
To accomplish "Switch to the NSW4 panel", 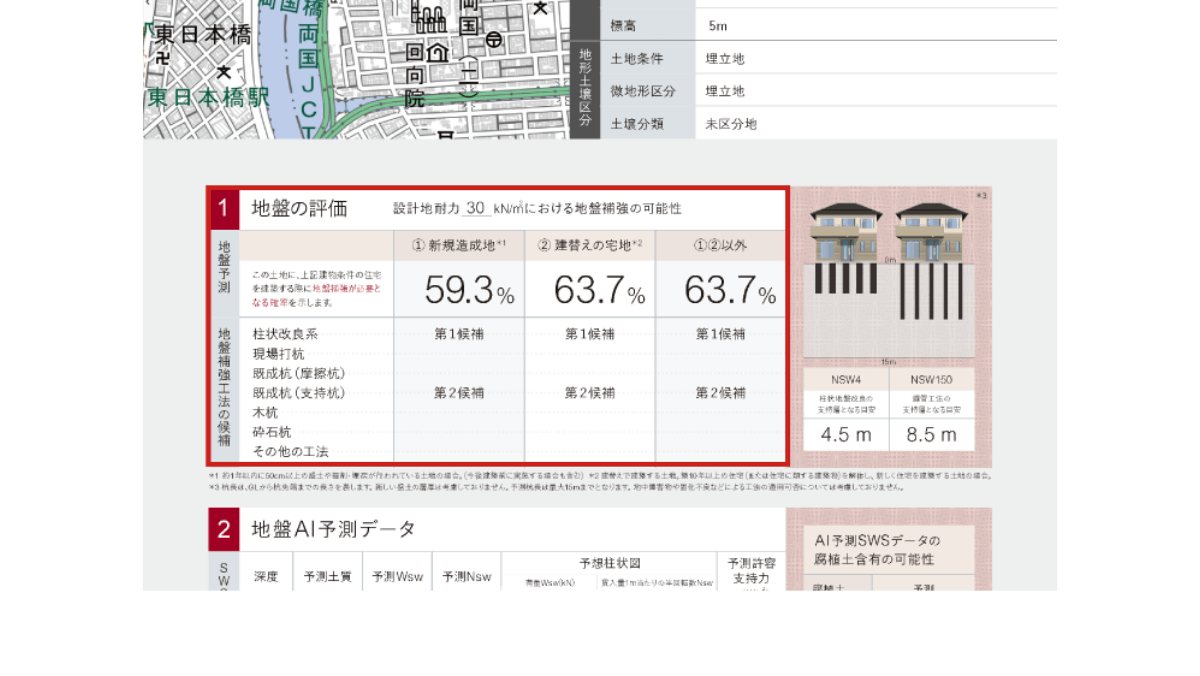I will pyautogui.click(x=846, y=380).
